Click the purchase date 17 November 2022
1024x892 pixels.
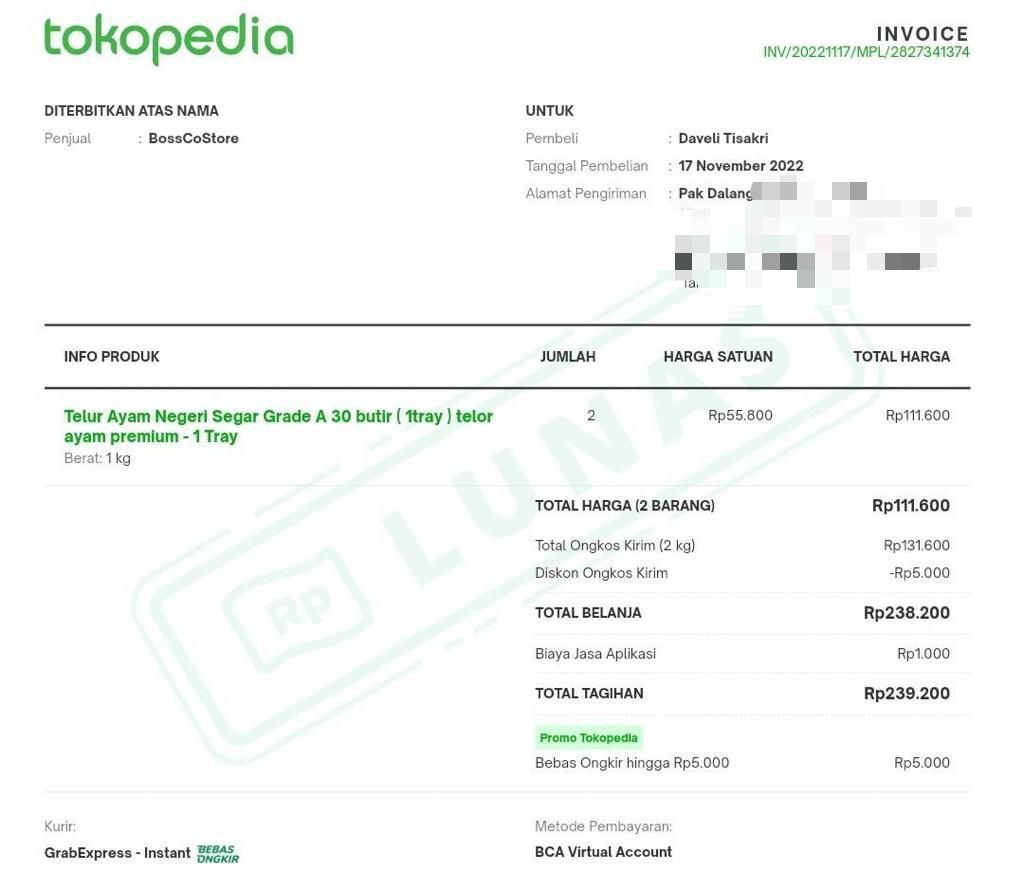click(740, 166)
